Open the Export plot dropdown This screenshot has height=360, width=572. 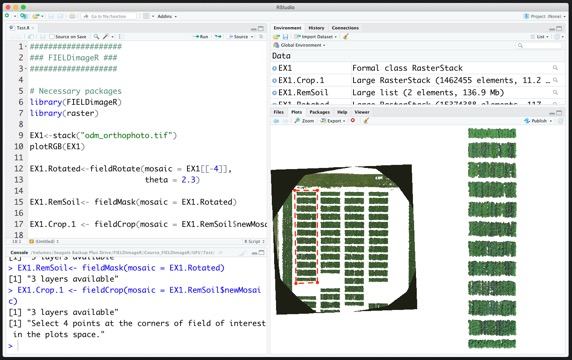[333, 121]
